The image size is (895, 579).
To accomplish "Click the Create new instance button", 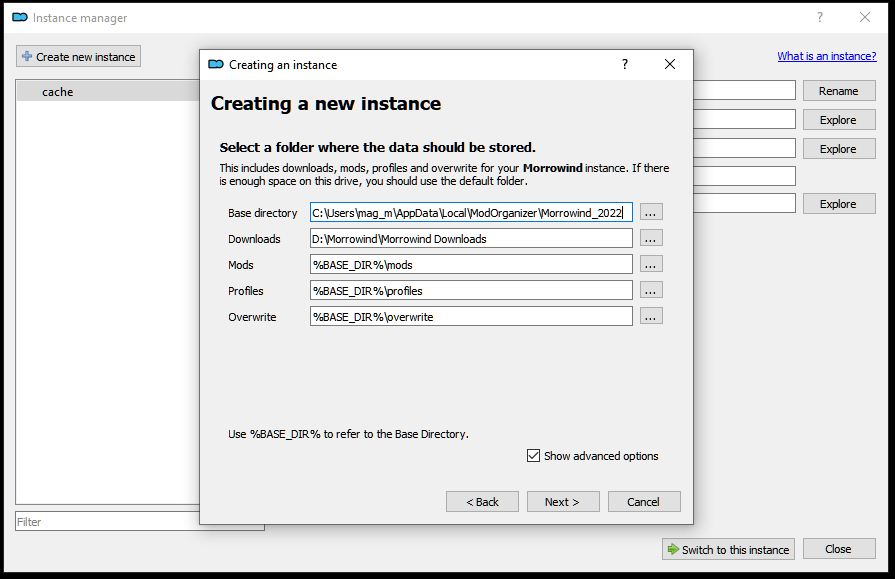I will (78, 57).
